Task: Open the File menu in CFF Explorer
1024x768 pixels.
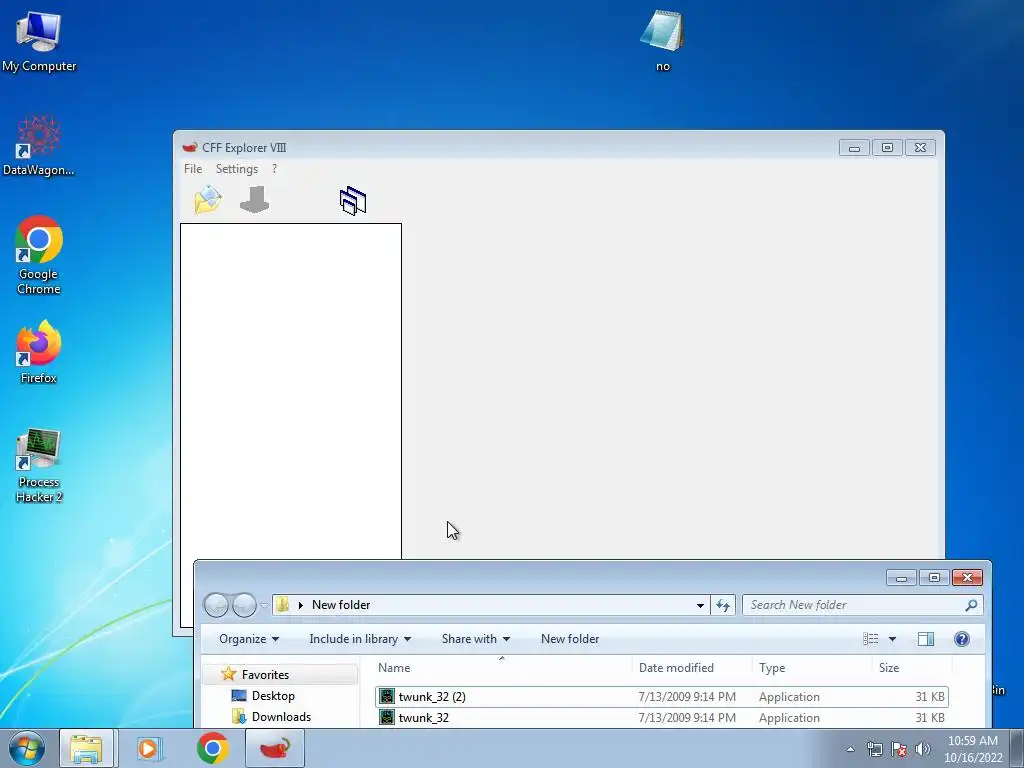Action: [x=193, y=168]
